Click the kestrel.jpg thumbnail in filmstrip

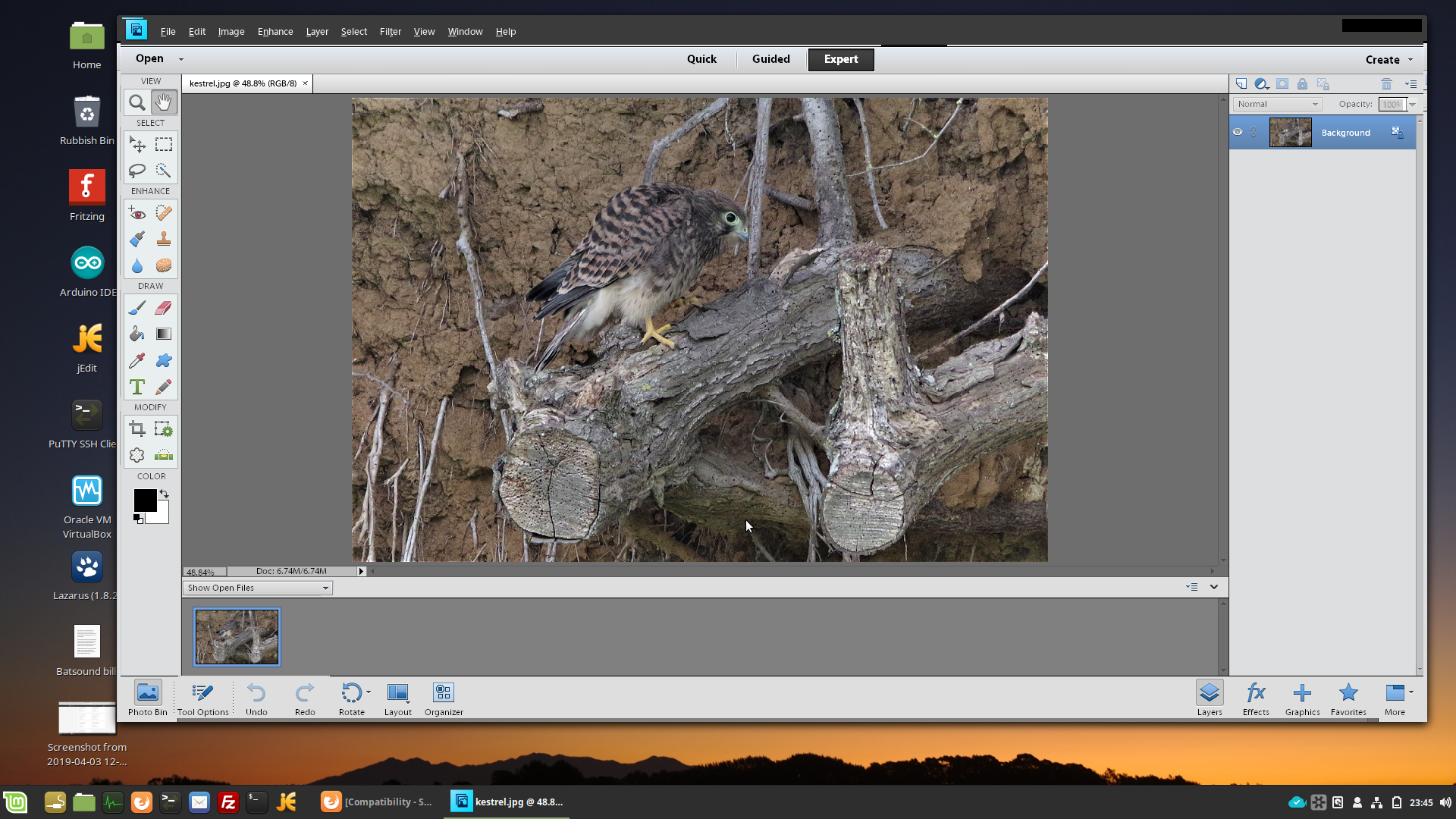[237, 636]
